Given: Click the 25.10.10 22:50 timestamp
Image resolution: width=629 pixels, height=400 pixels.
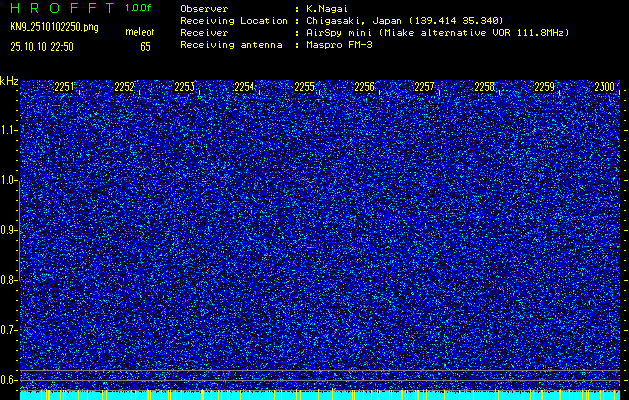Looking at the screenshot, I should 43,46.
